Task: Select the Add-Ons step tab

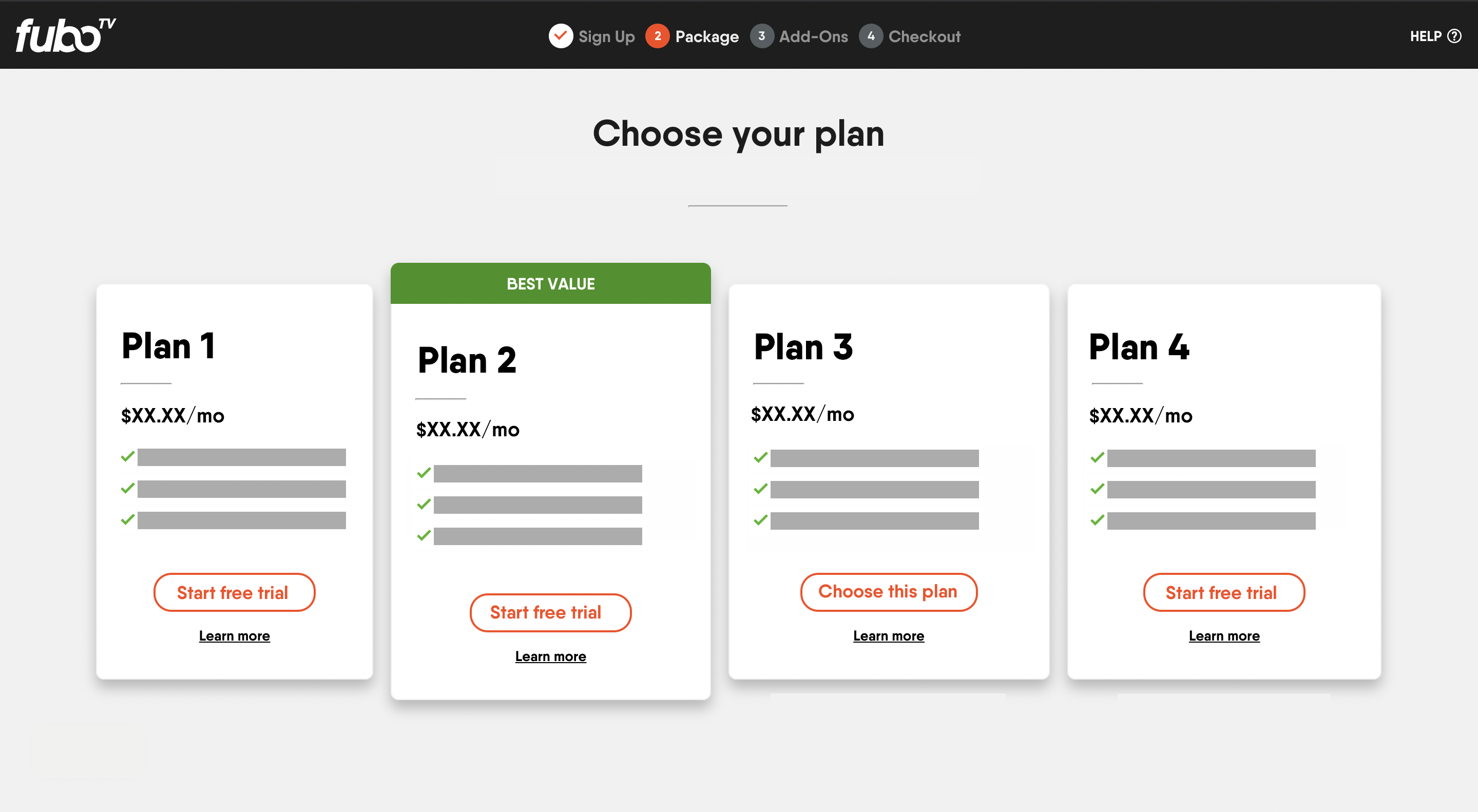Action: point(801,36)
